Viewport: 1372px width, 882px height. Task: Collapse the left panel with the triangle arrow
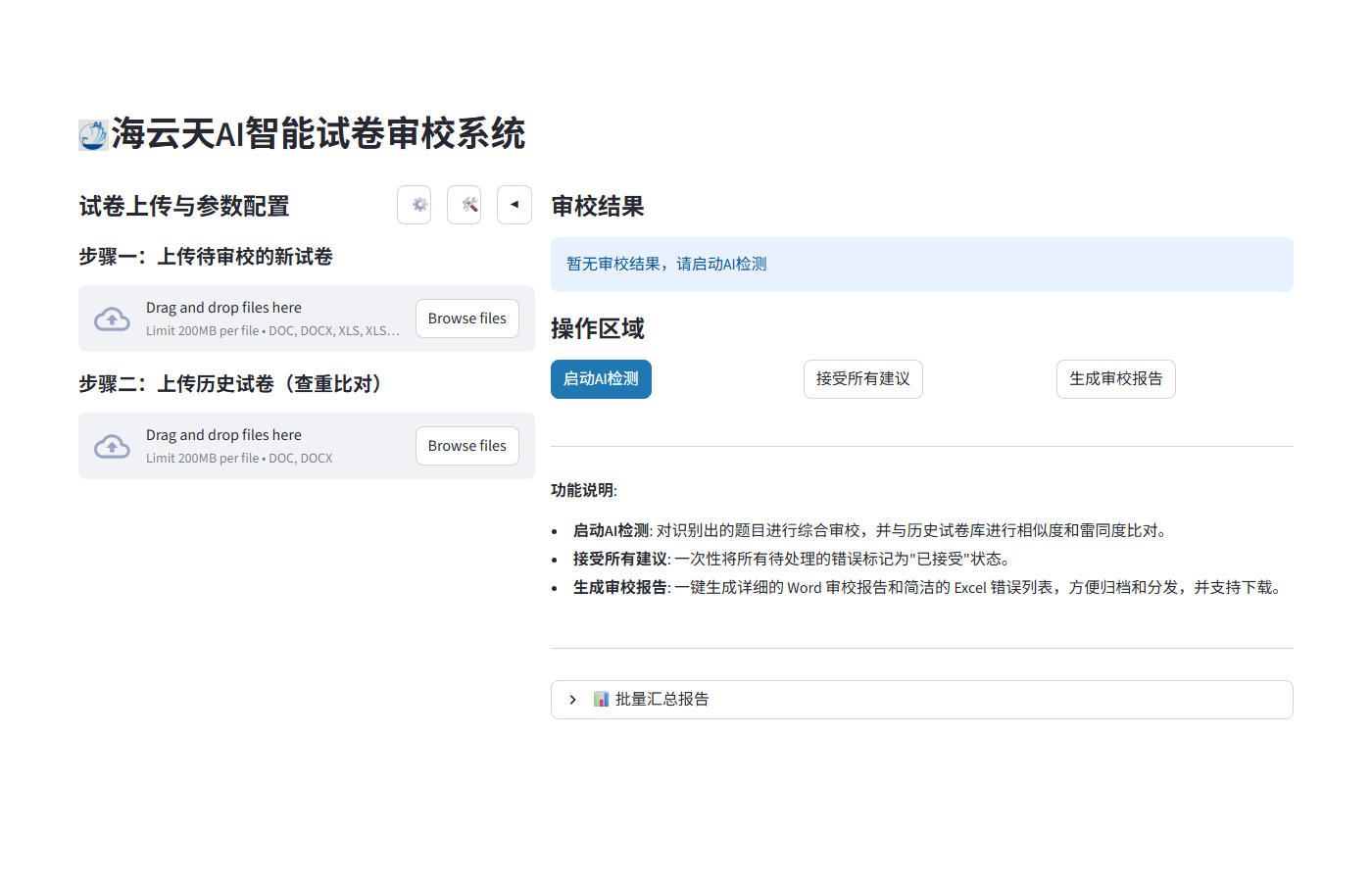pyautogui.click(x=514, y=205)
